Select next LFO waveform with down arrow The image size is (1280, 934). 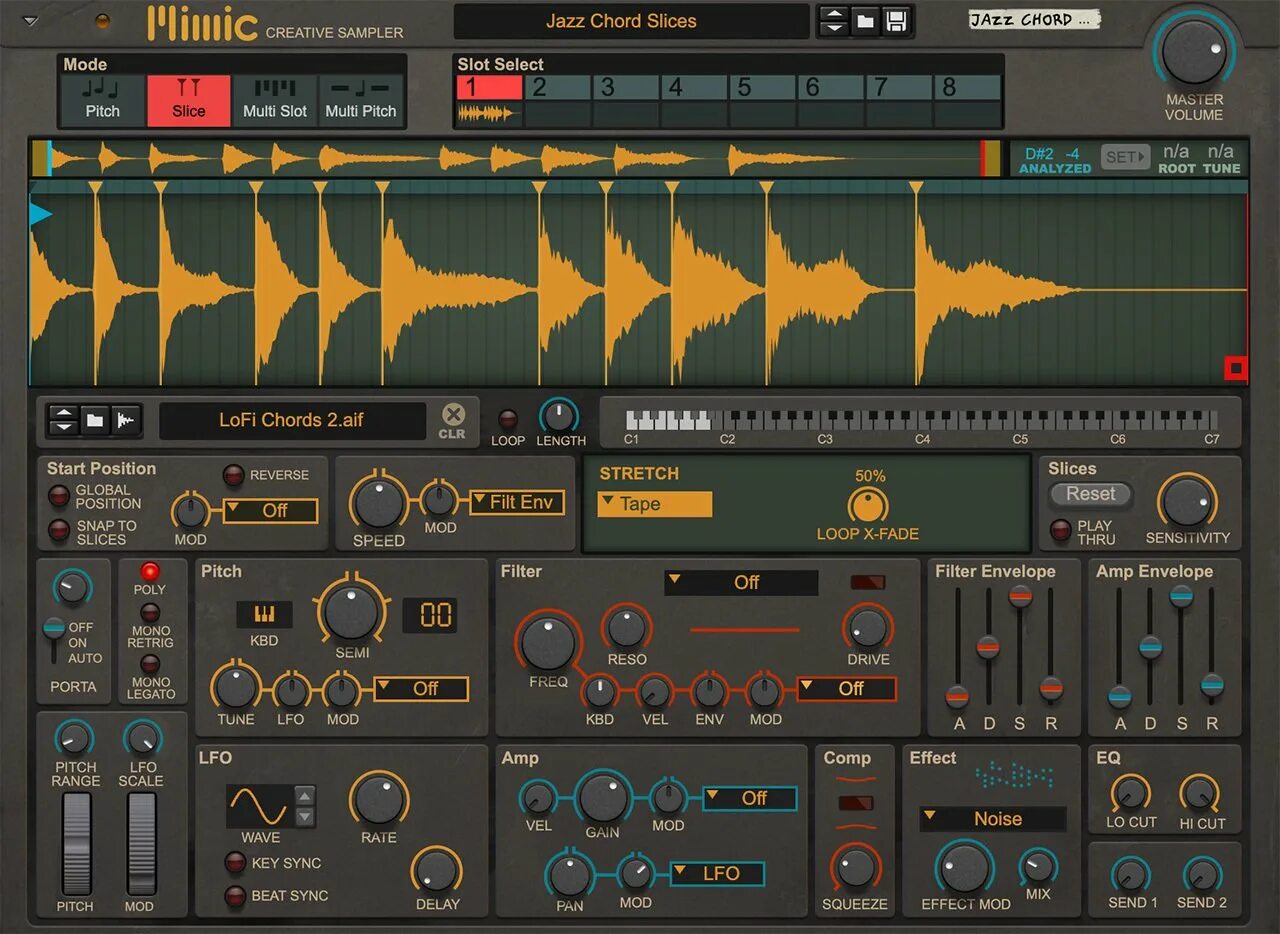tap(305, 817)
